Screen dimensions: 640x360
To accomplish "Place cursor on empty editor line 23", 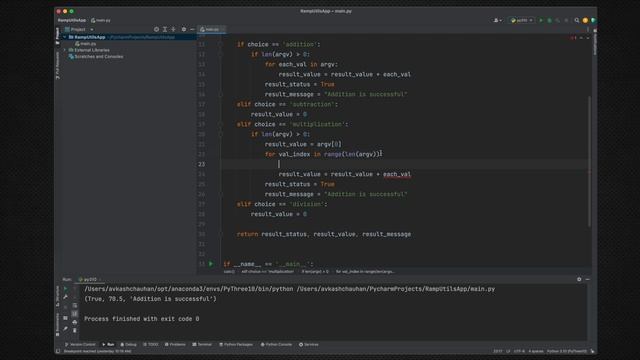I will (x=404, y=164).
